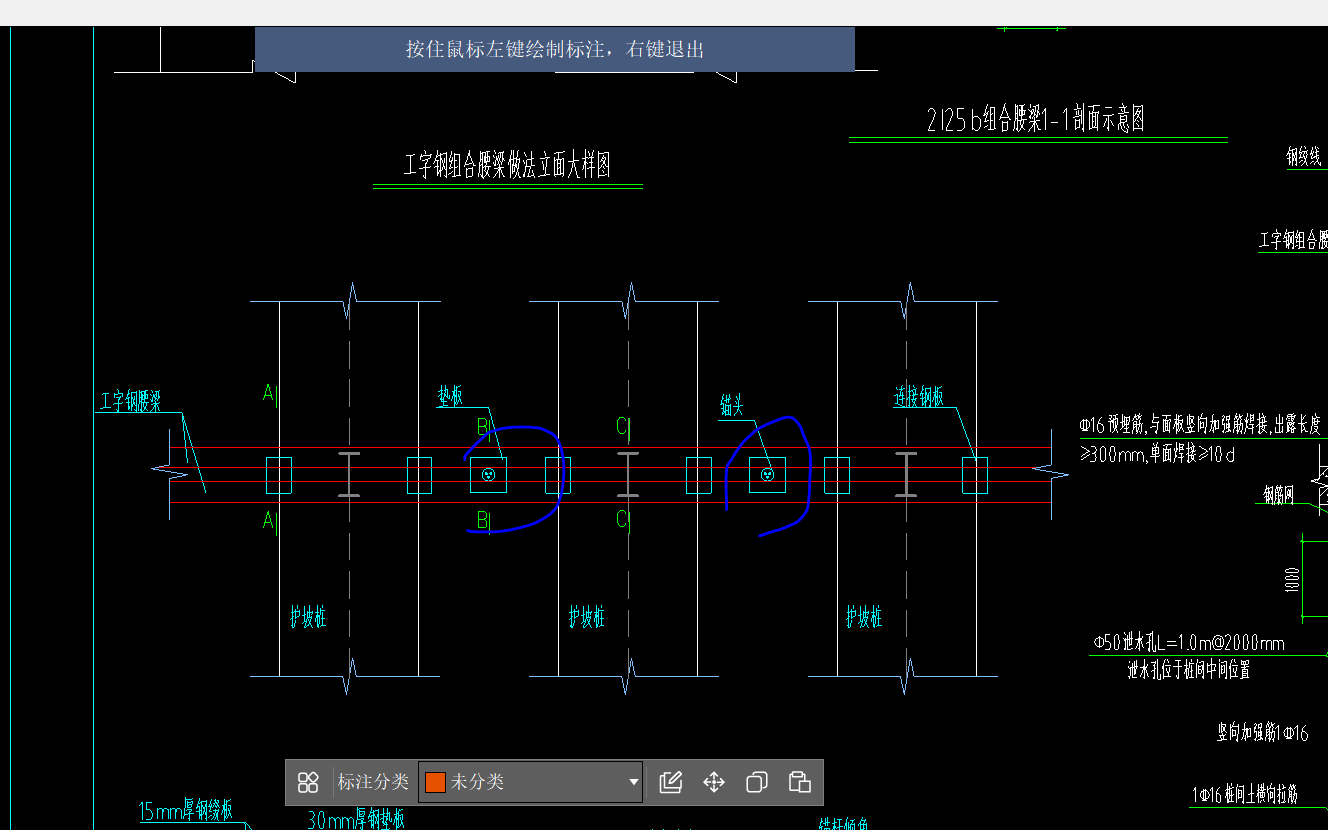
Task: Click the 连接钢板 label
Action: pyautogui.click(x=919, y=397)
